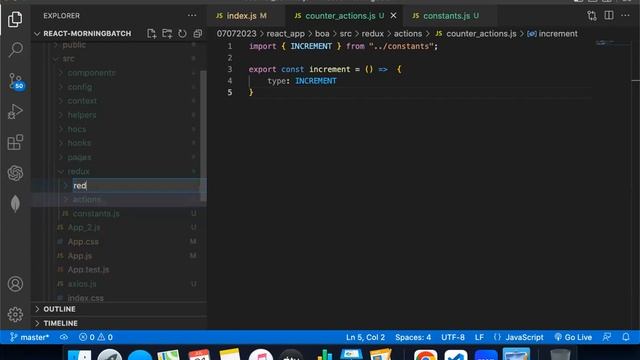The height and width of the screenshot is (360, 640).
Task: Click New Folder icon in Explorer header
Action: 167,33
